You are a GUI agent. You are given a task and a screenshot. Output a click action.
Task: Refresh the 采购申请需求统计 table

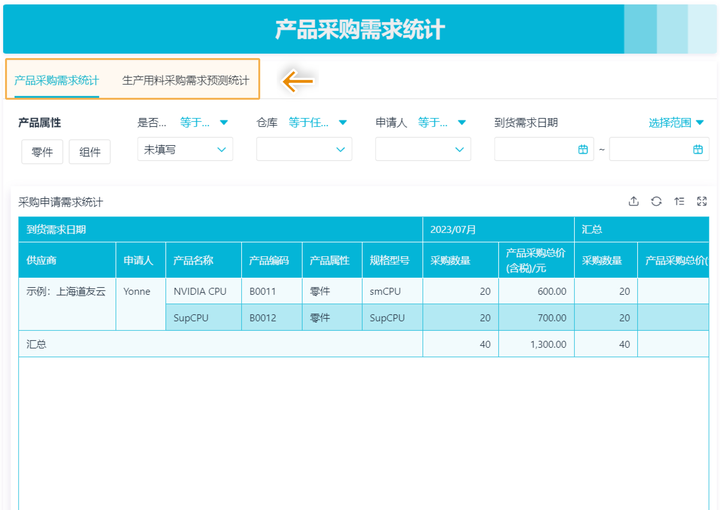click(656, 201)
